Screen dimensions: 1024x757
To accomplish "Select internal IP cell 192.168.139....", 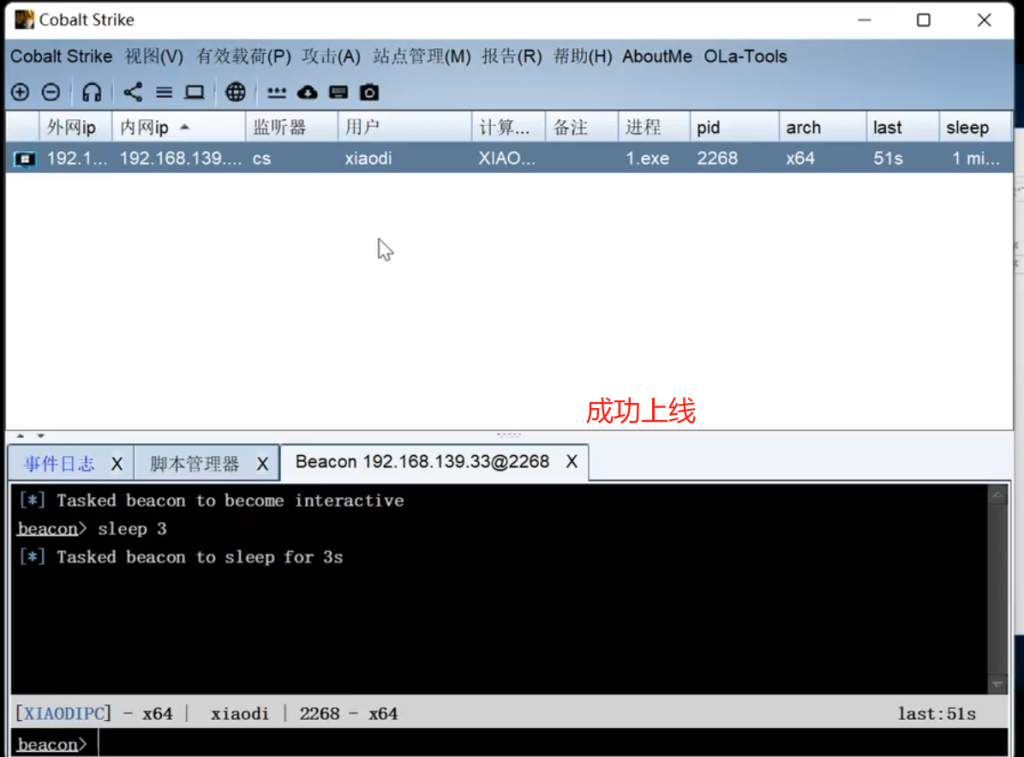I will [x=180, y=159].
